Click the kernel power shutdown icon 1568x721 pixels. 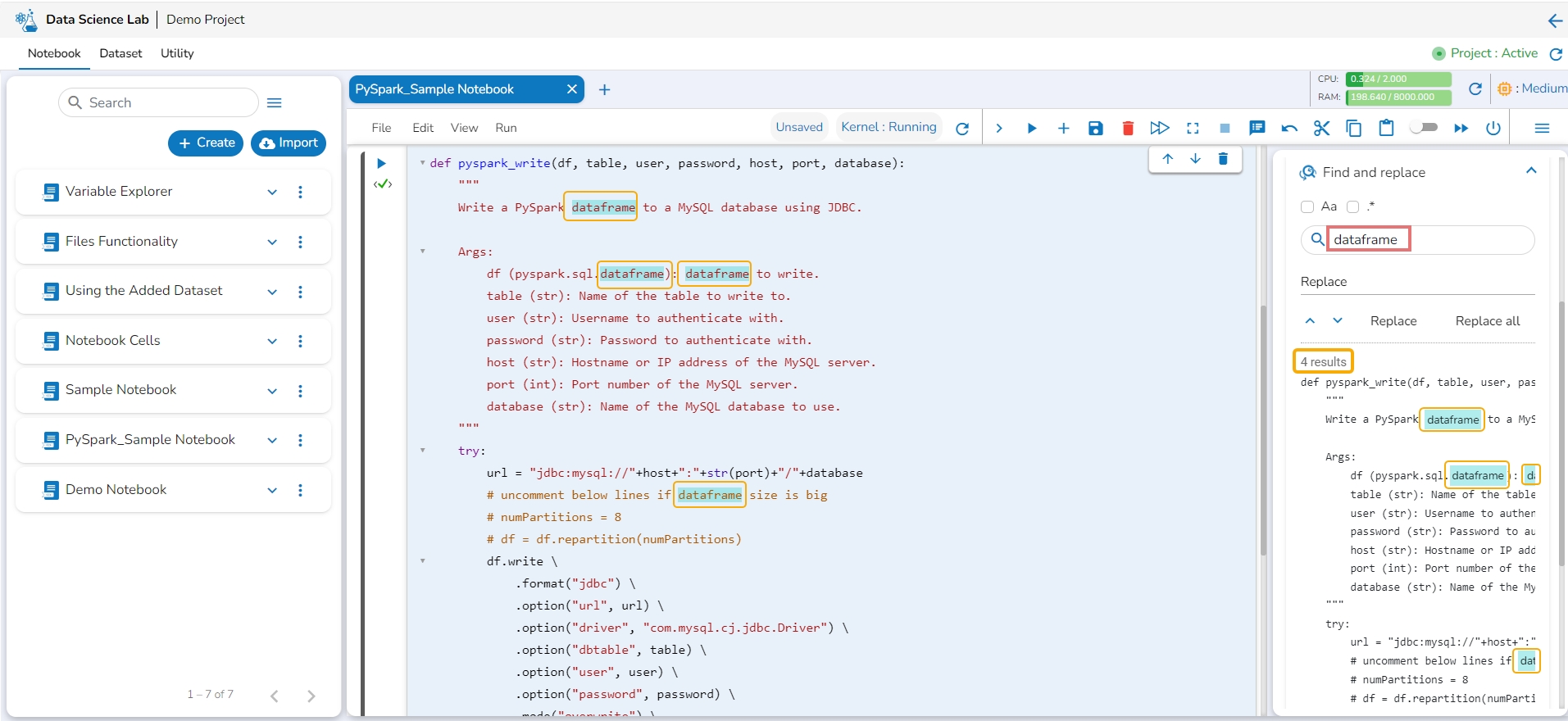(x=1493, y=128)
